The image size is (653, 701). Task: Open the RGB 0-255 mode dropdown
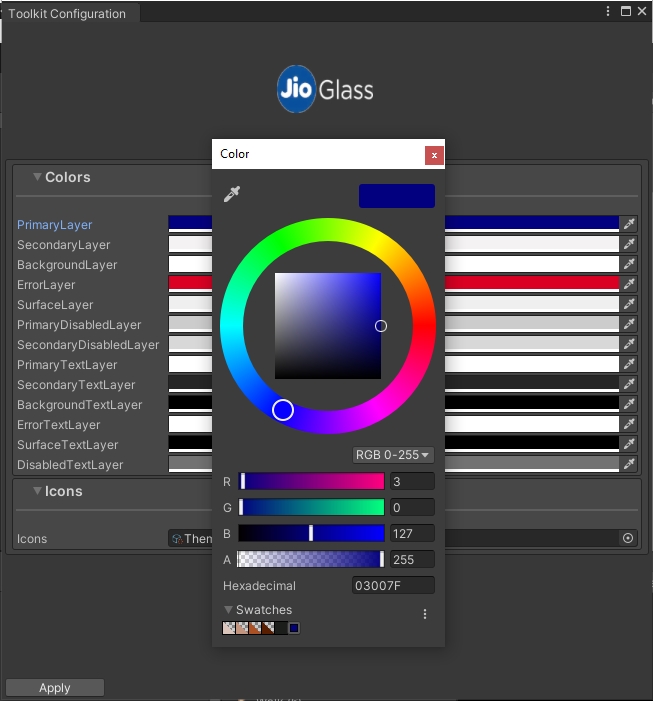(x=393, y=455)
